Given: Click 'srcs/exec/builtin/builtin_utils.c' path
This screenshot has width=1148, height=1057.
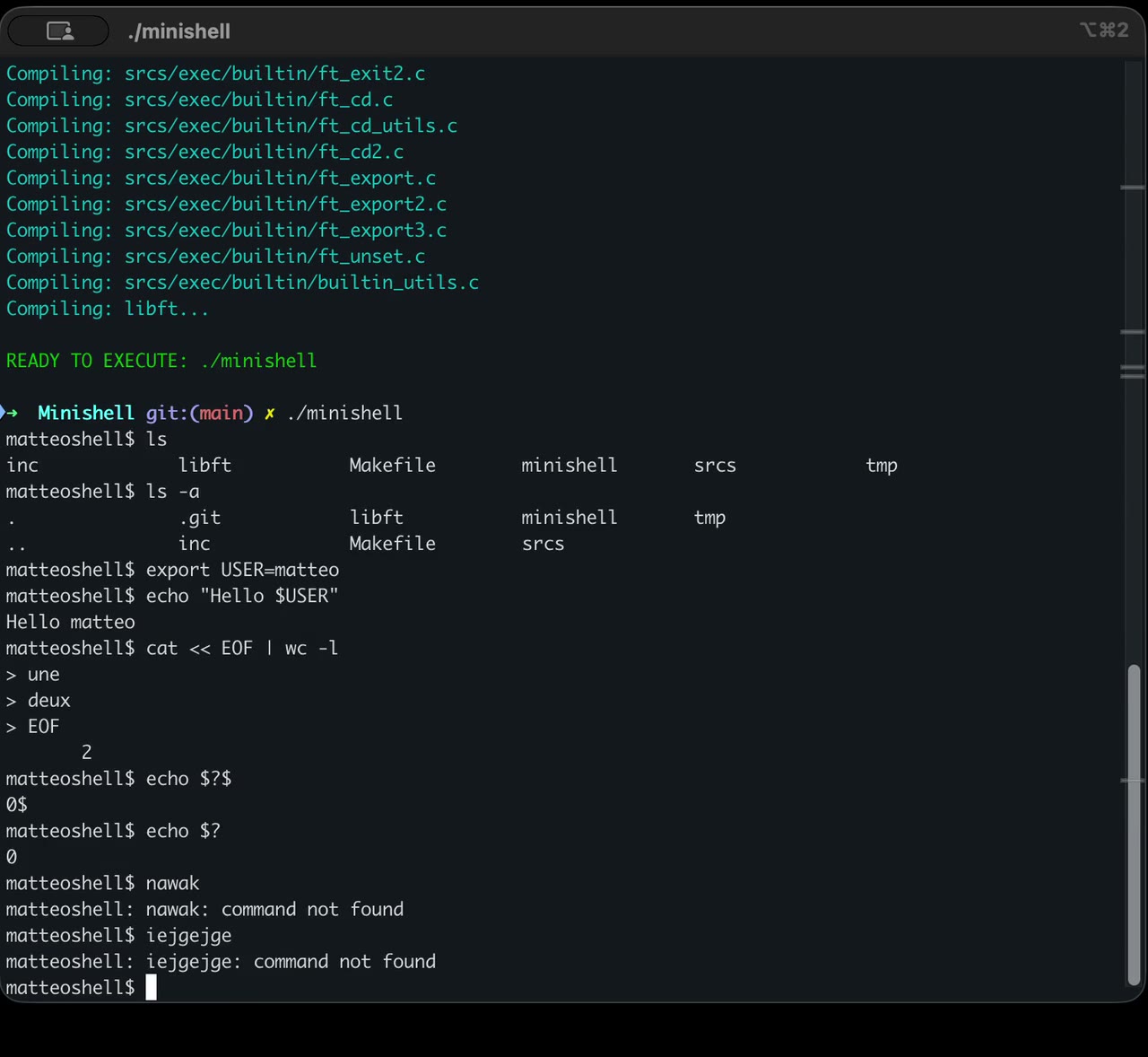Looking at the screenshot, I should [302, 282].
